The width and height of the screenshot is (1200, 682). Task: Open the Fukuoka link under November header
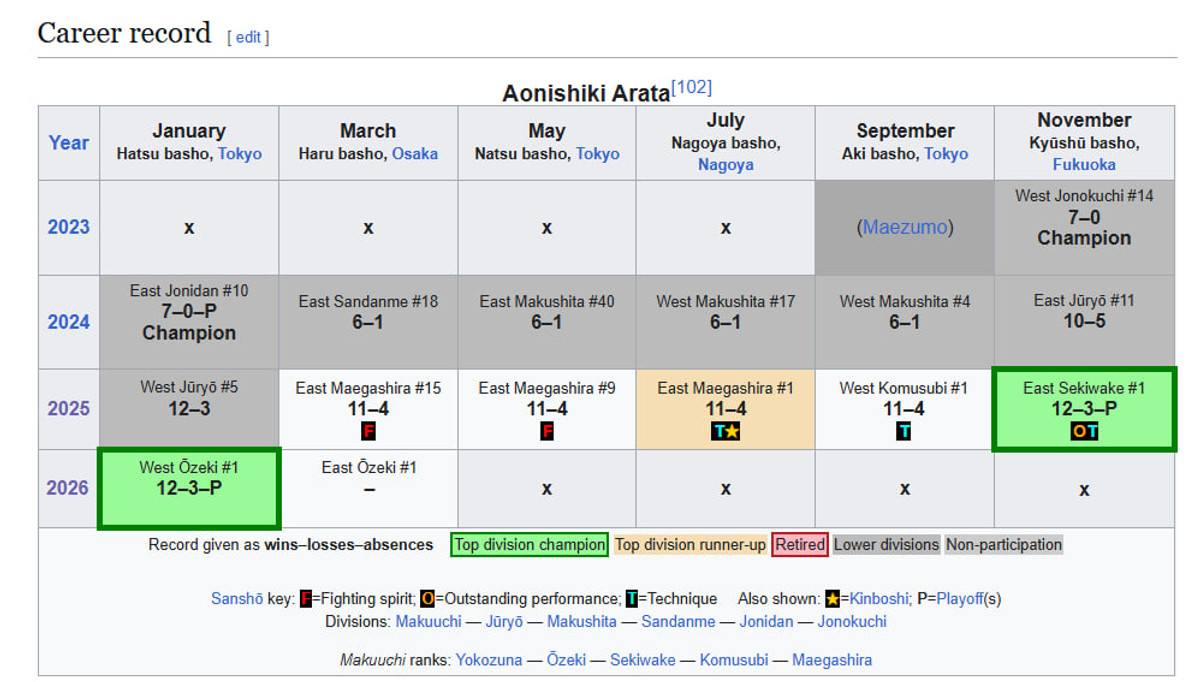coord(1084,164)
